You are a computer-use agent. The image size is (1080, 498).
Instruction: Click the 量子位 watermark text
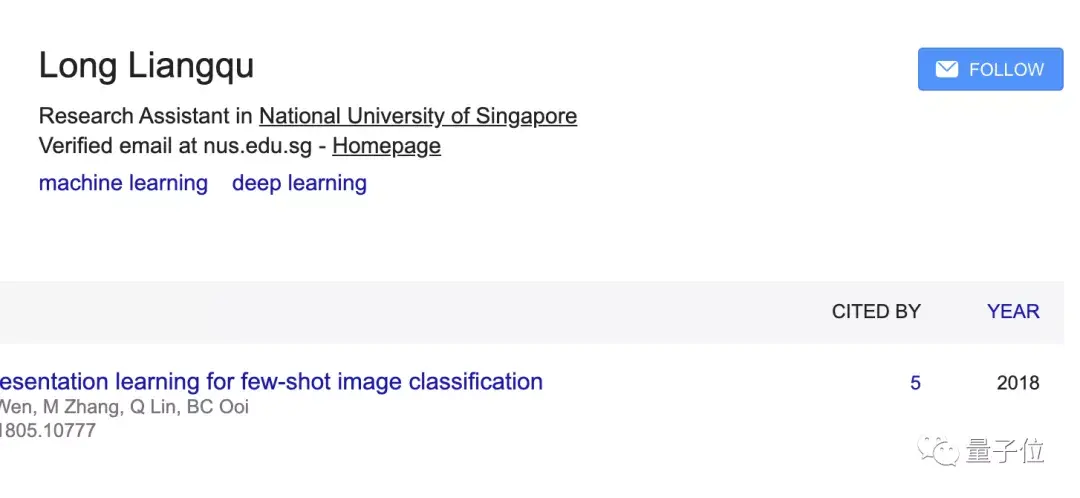click(x=1005, y=451)
